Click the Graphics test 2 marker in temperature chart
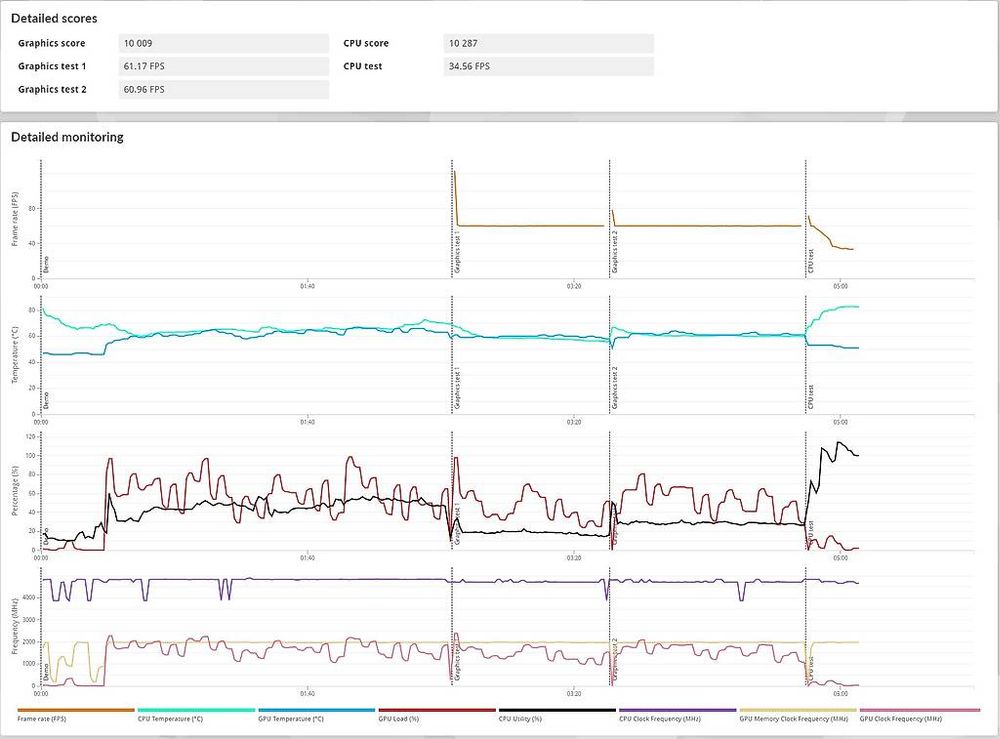 [615, 388]
